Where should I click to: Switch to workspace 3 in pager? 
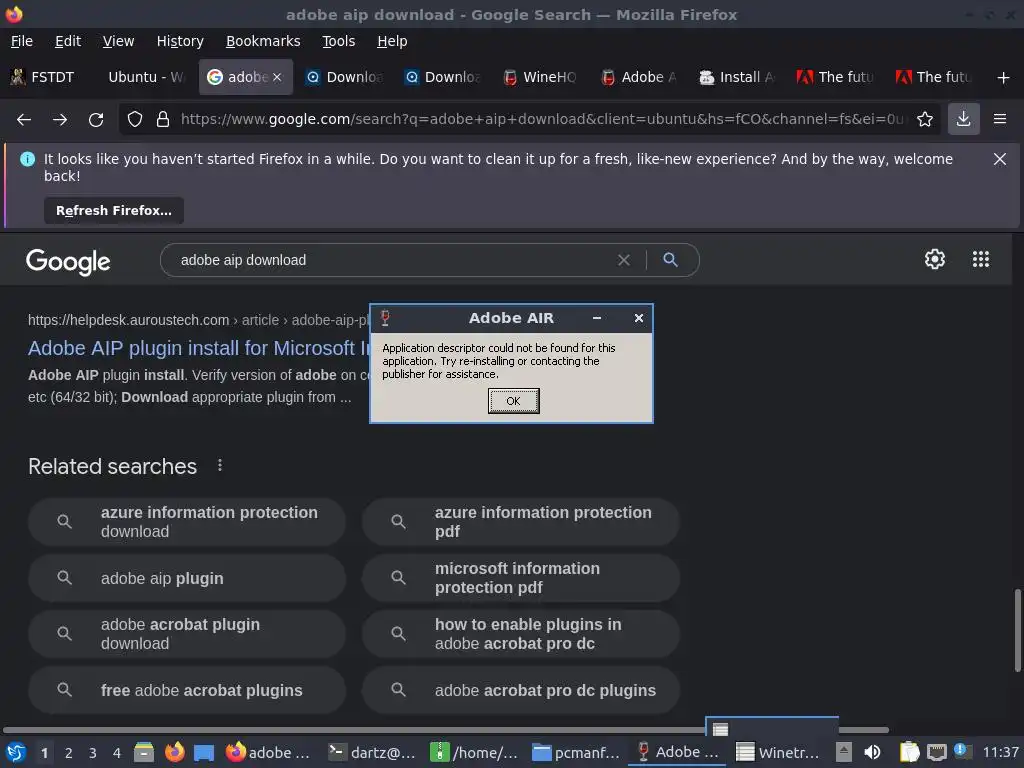pos(92,753)
